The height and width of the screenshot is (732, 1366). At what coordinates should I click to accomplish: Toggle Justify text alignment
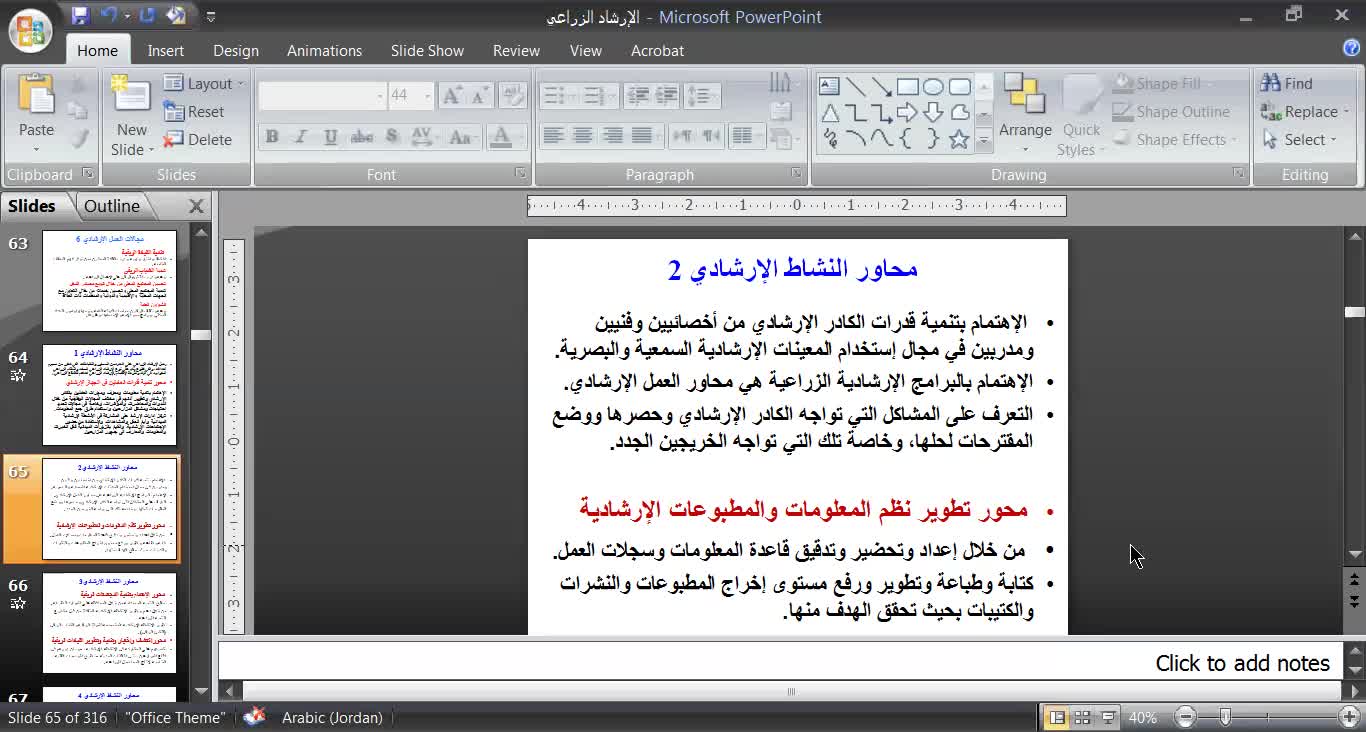(x=643, y=136)
